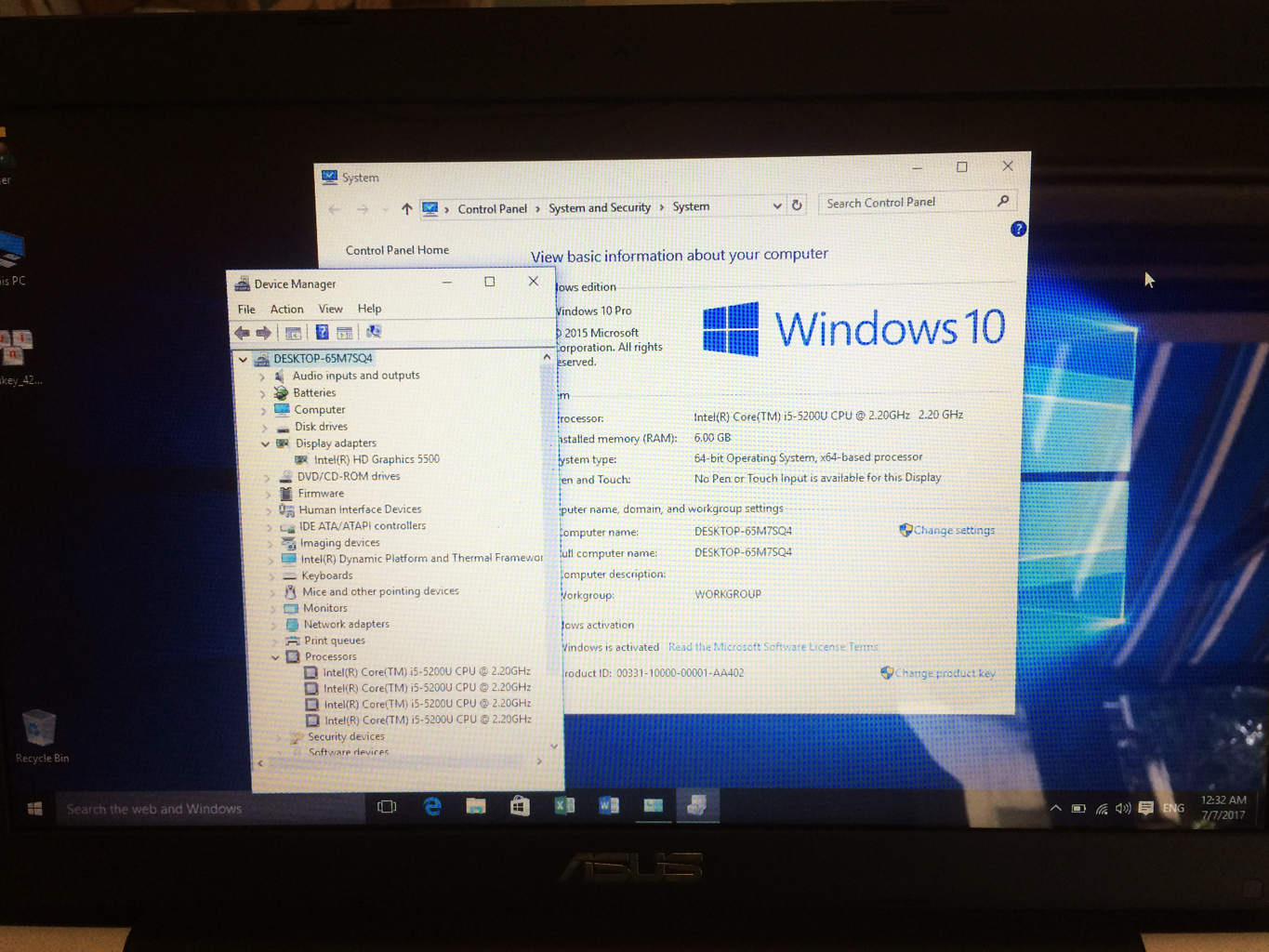The height and width of the screenshot is (952, 1269).
Task: Expand Audio inputs and outputs
Action: click(x=262, y=377)
